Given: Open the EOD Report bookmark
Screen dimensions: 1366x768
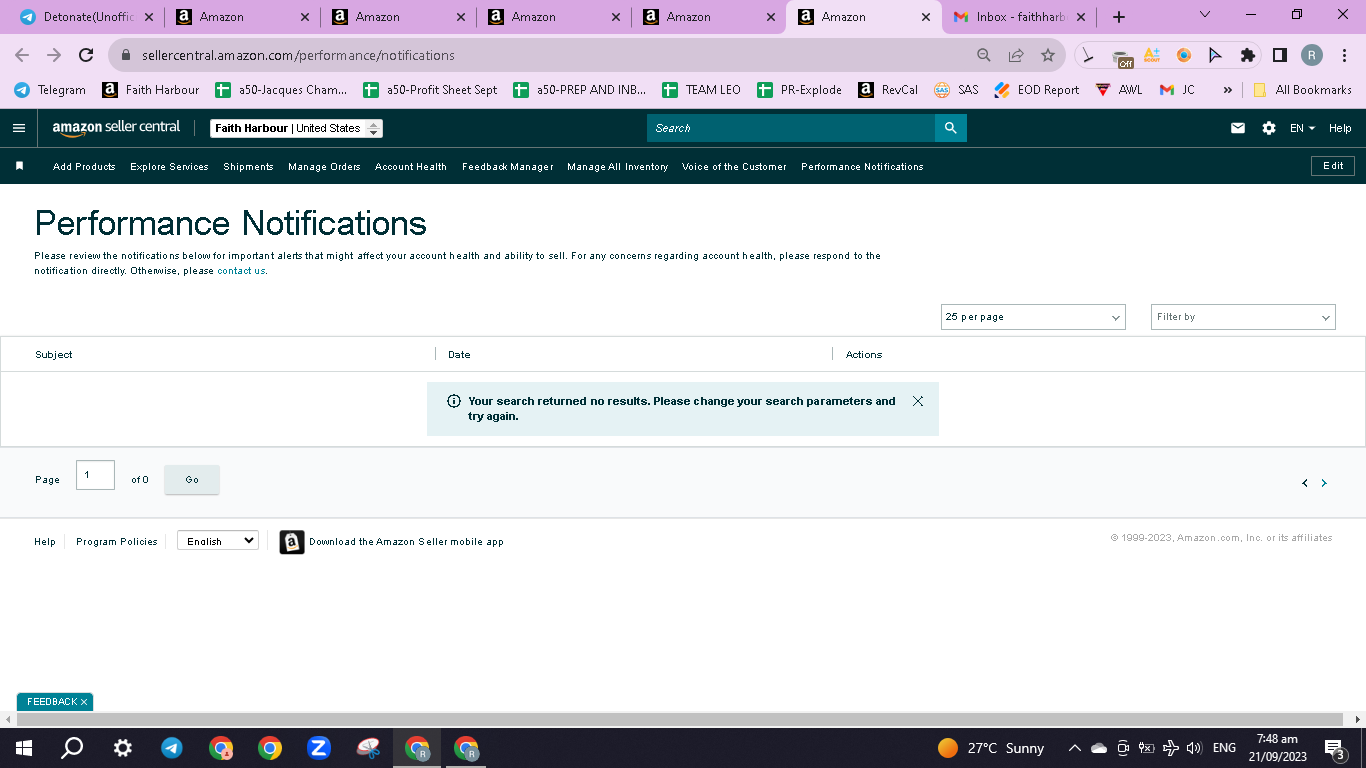Looking at the screenshot, I should pyautogui.click(x=1037, y=90).
